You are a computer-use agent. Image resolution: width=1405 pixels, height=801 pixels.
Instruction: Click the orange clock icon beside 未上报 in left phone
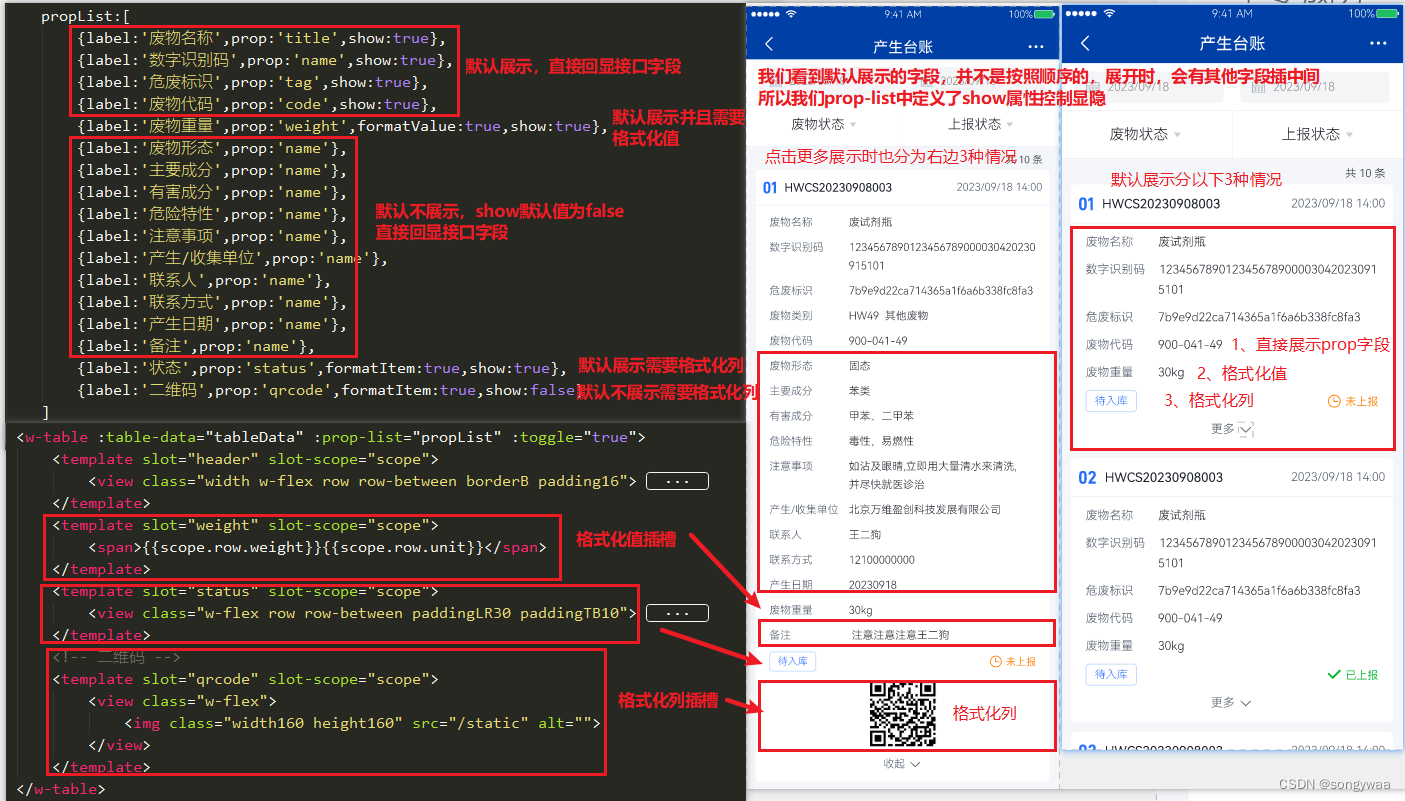click(x=995, y=661)
